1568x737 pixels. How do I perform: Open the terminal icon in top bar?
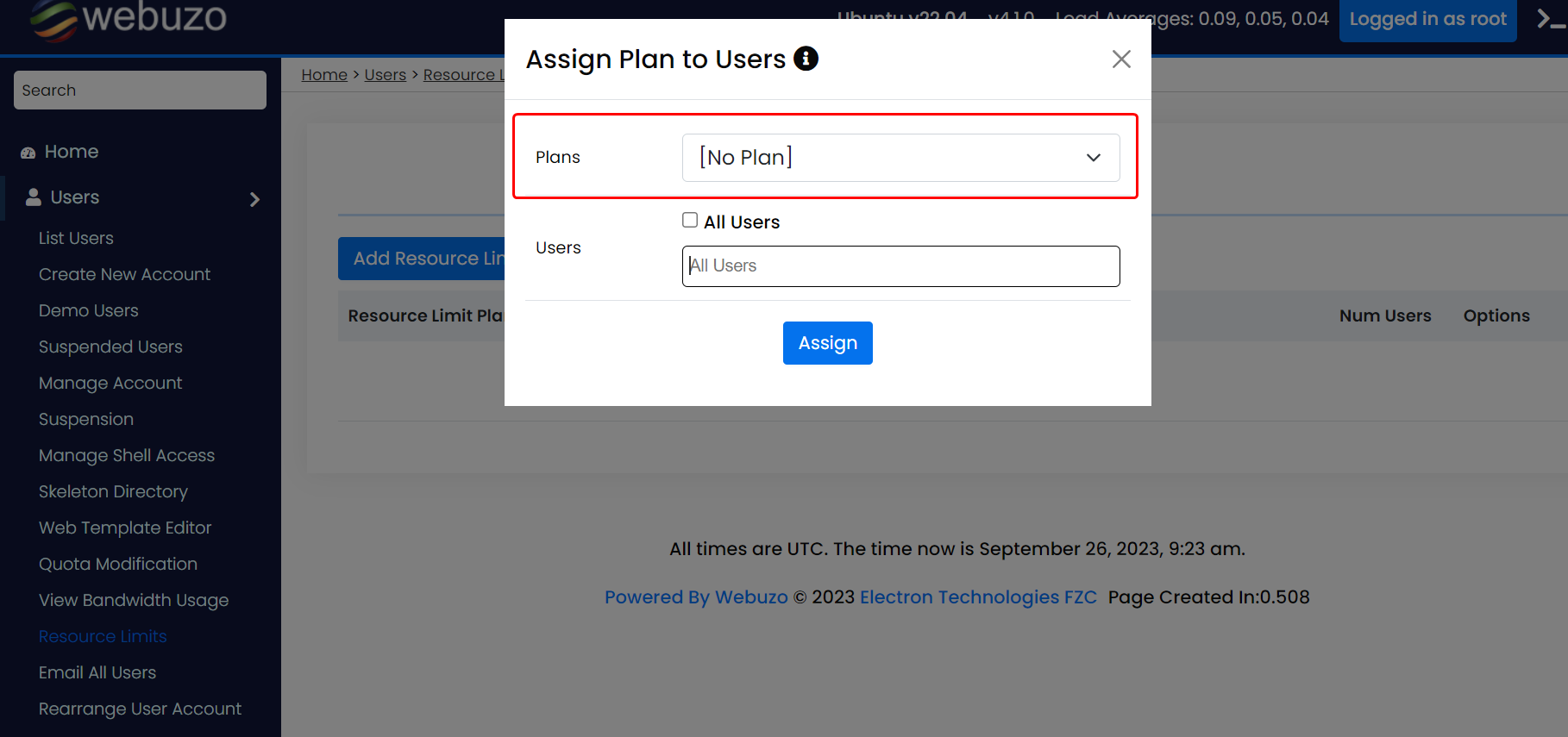coord(1550,19)
